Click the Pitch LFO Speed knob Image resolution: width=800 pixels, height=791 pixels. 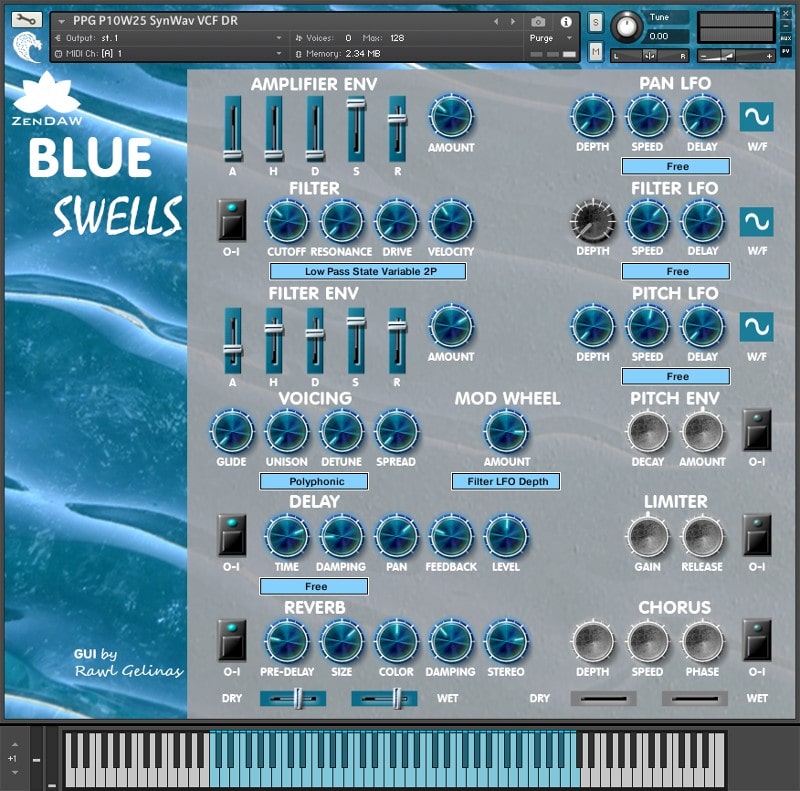(x=647, y=327)
